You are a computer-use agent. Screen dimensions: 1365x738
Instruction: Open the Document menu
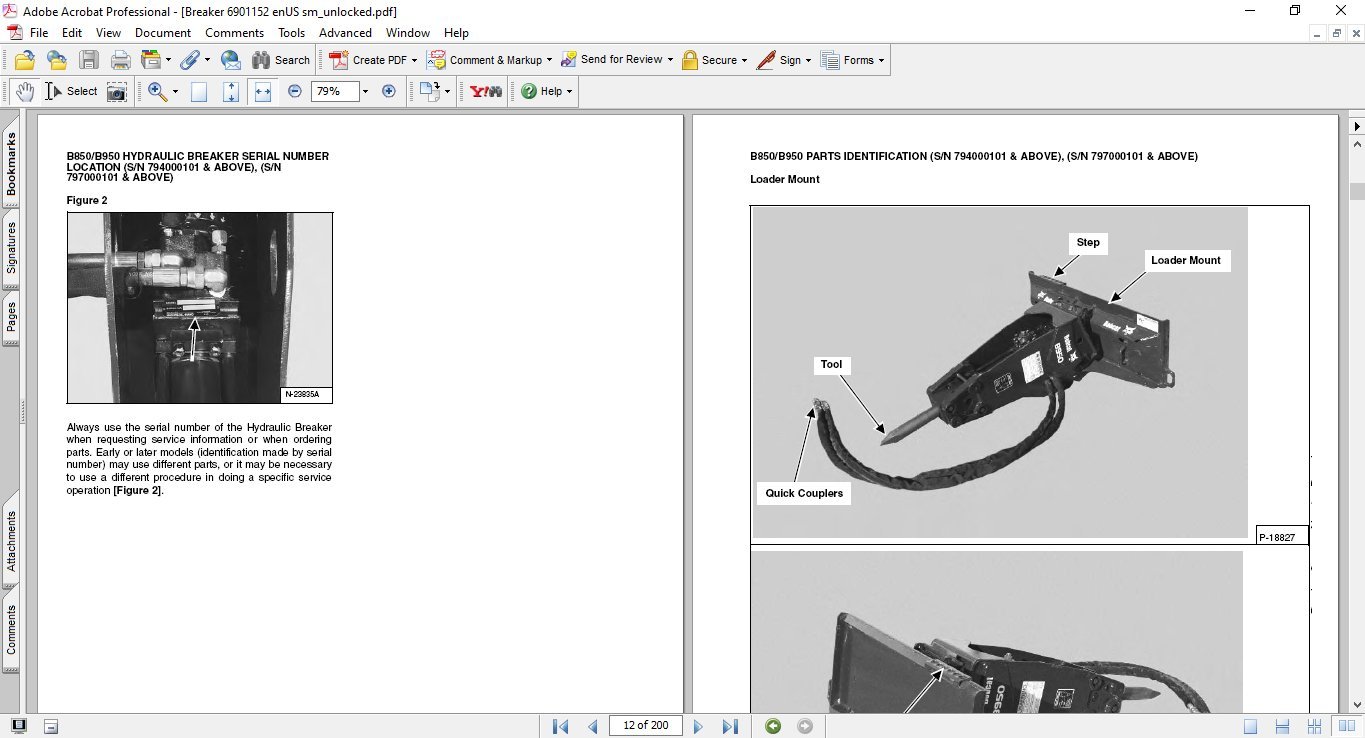163,33
